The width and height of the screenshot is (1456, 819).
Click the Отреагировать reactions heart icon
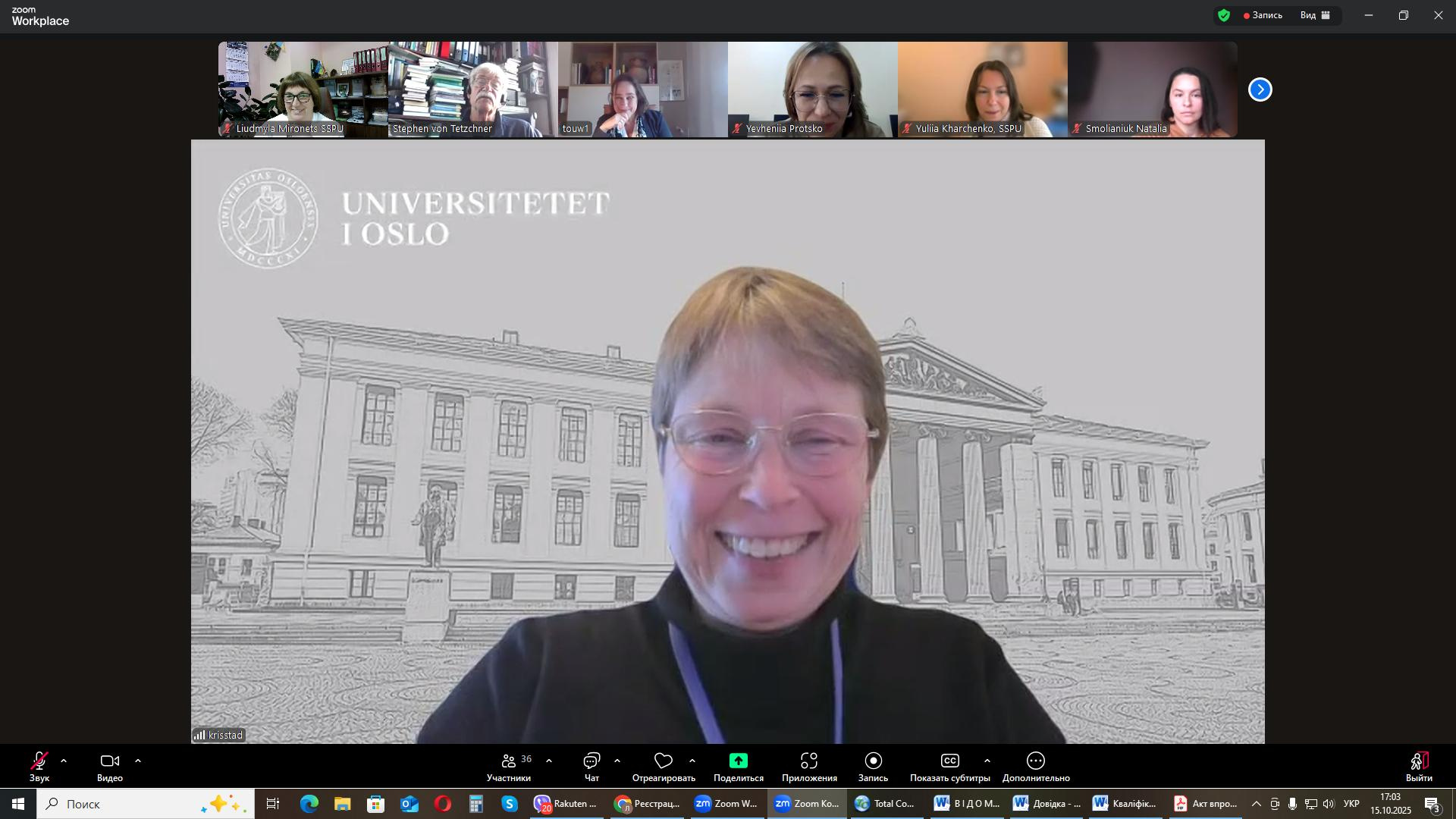click(x=664, y=762)
